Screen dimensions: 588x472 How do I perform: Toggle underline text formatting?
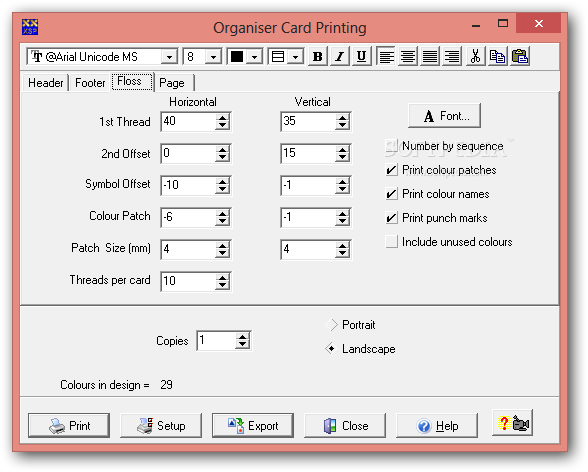pos(362,57)
